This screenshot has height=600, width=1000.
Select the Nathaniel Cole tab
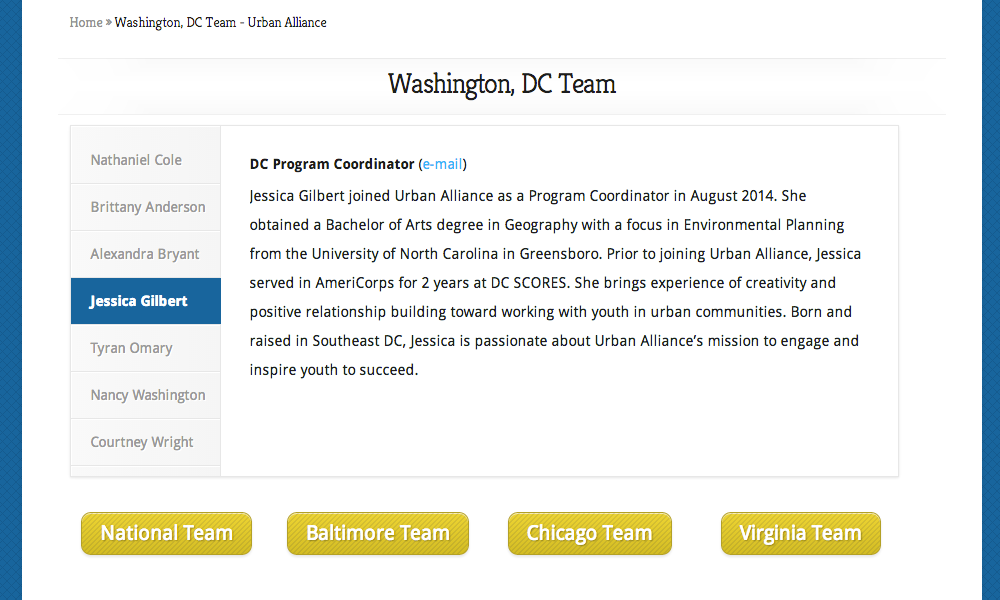pos(136,160)
